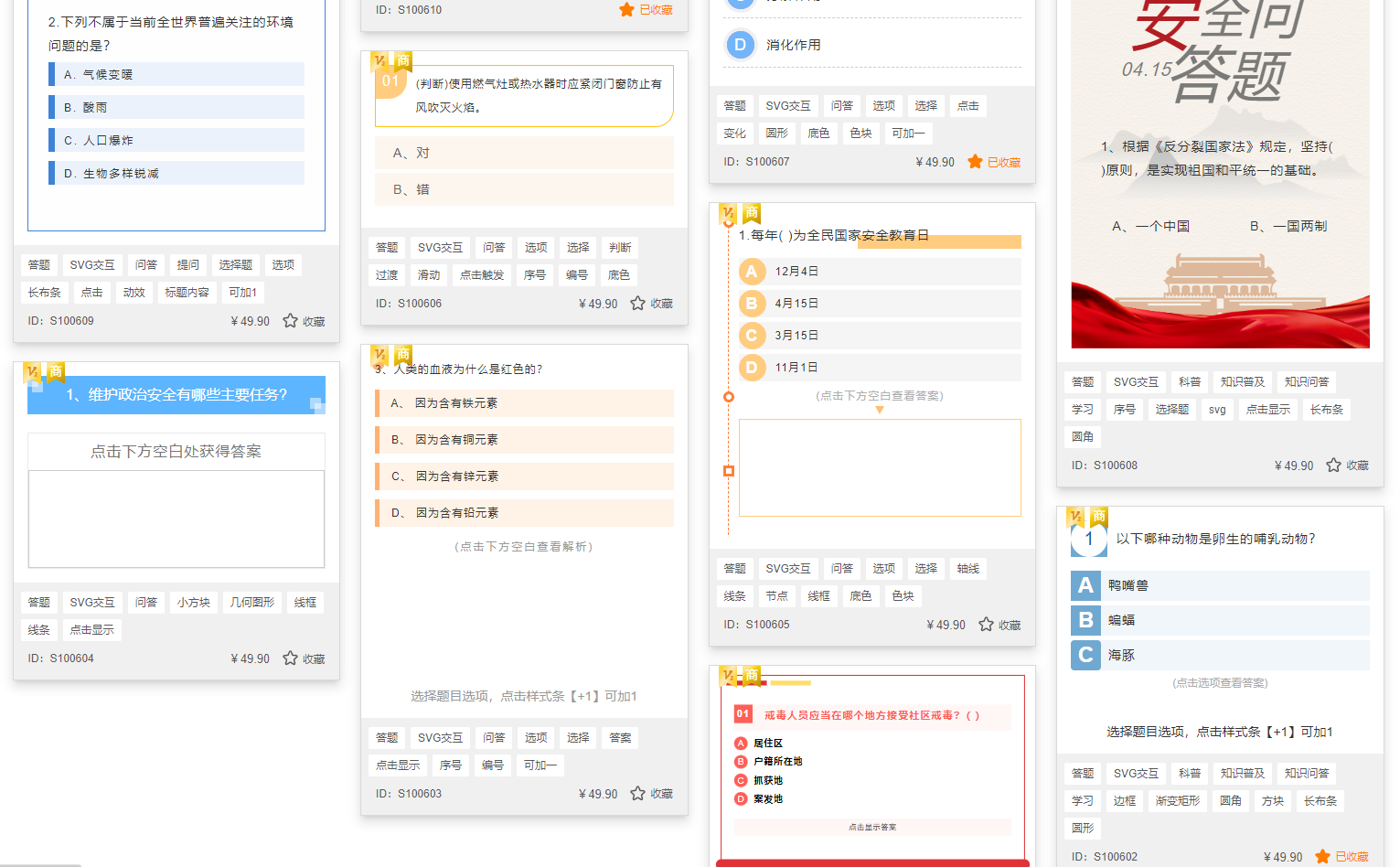1400x867 pixels.
Task: Click the ▼ arrow below 点击下方空白查看答案 on S100605
Action: (879, 409)
